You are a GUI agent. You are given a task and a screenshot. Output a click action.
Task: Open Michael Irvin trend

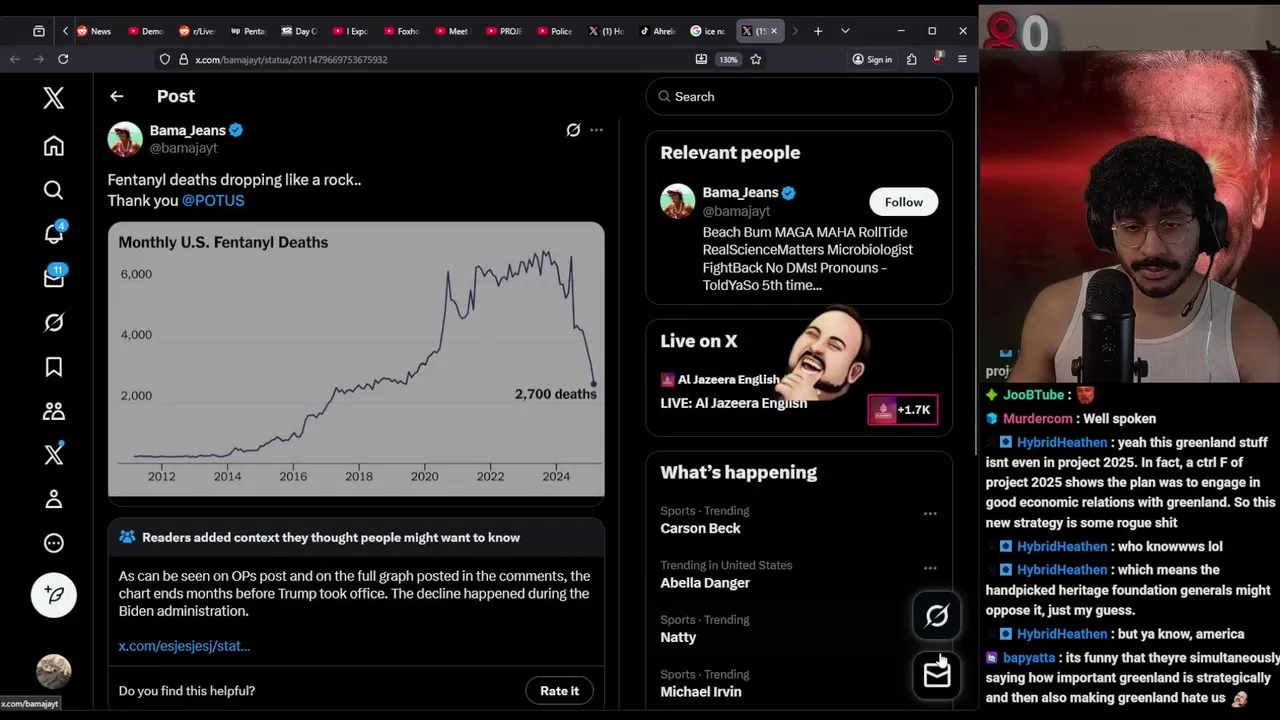[701, 692]
